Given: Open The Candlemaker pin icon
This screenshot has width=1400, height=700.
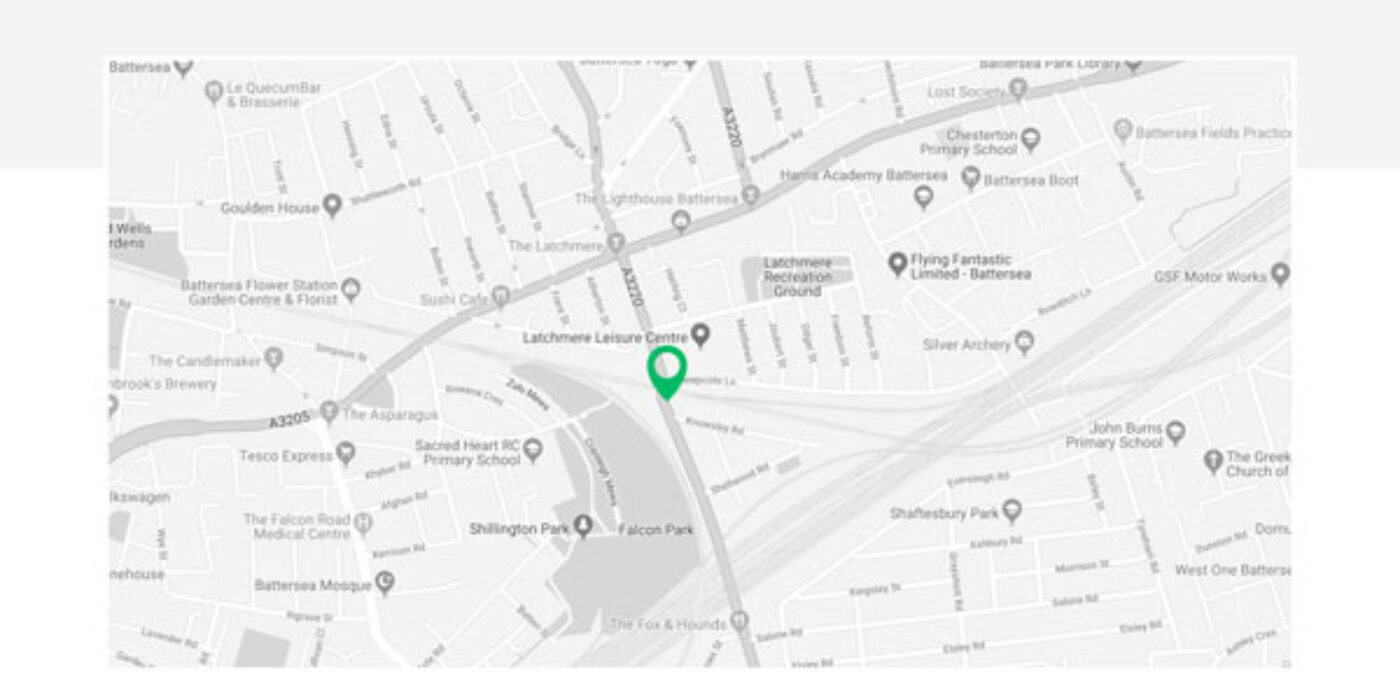Looking at the screenshot, I should [x=274, y=358].
